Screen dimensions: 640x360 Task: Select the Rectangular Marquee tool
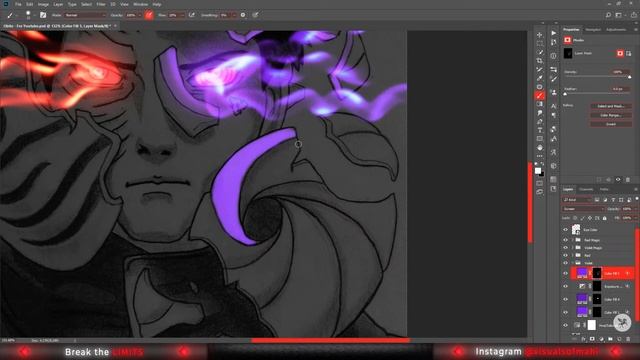pyautogui.click(x=540, y=44)
